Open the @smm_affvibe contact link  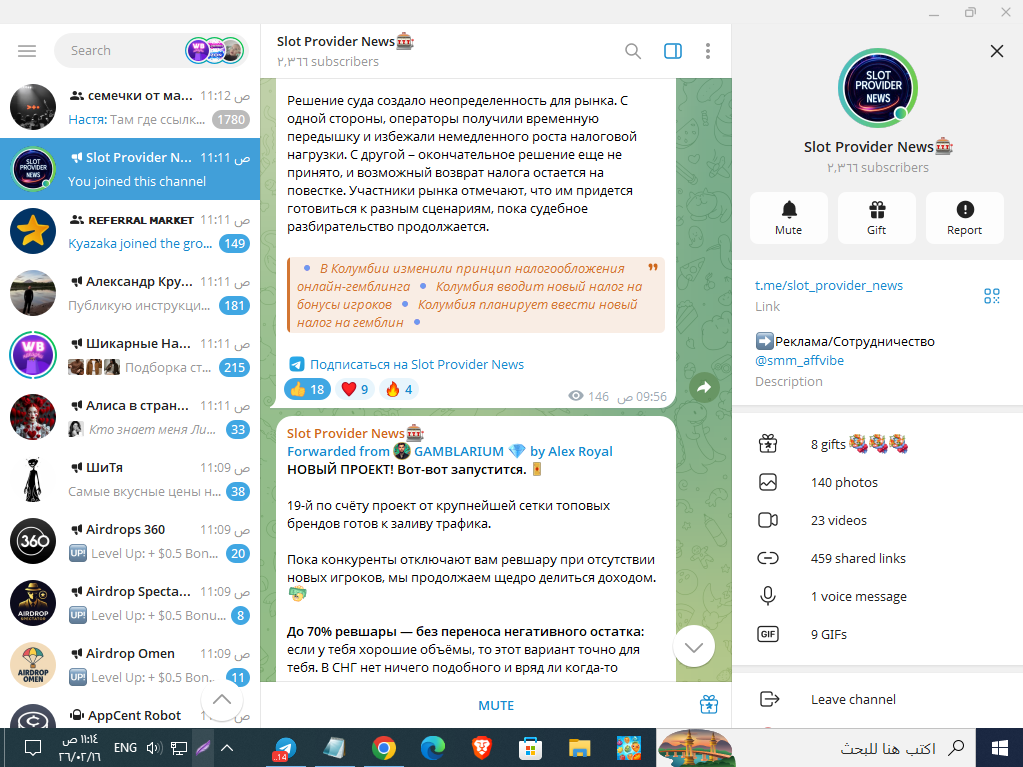tap(799, 360)
